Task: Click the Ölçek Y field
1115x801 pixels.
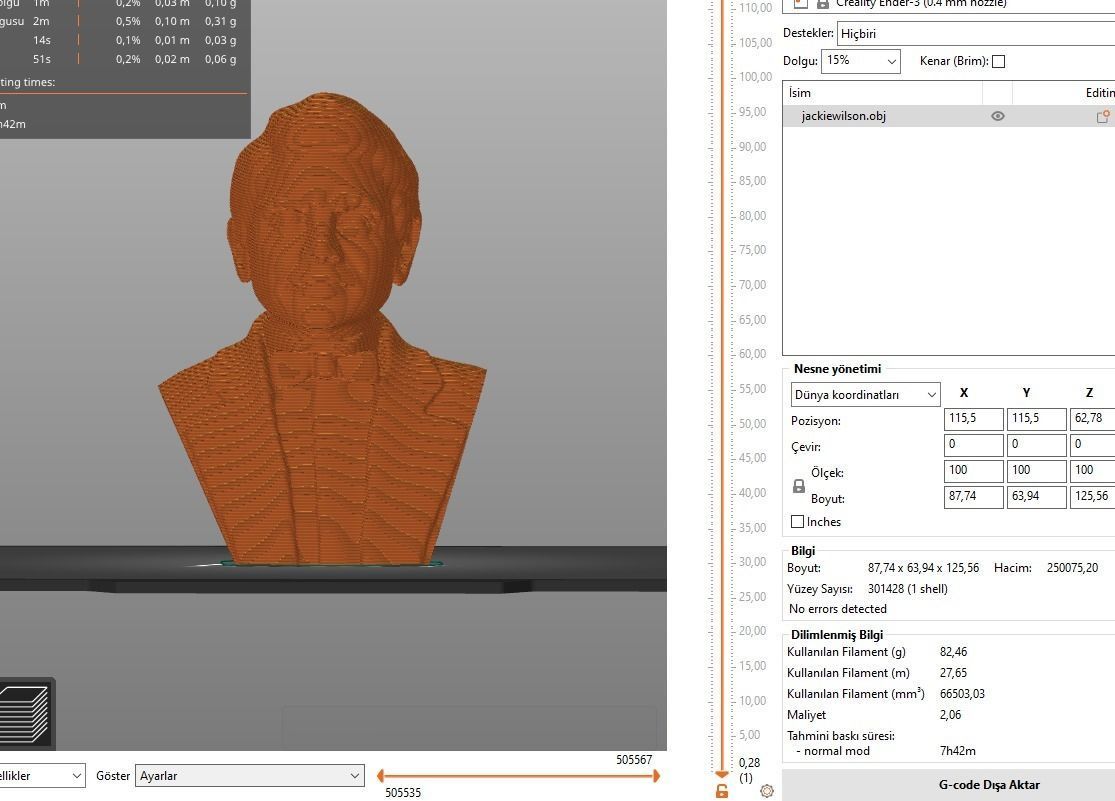Action: 1037,470
